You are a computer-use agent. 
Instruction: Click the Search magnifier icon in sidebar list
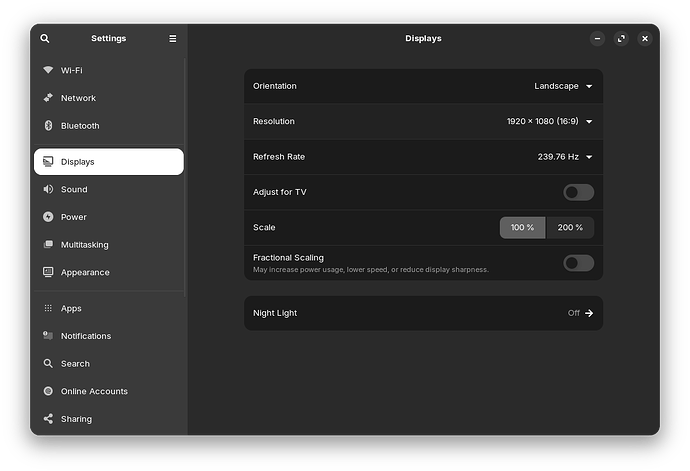(x=48, y=363)
